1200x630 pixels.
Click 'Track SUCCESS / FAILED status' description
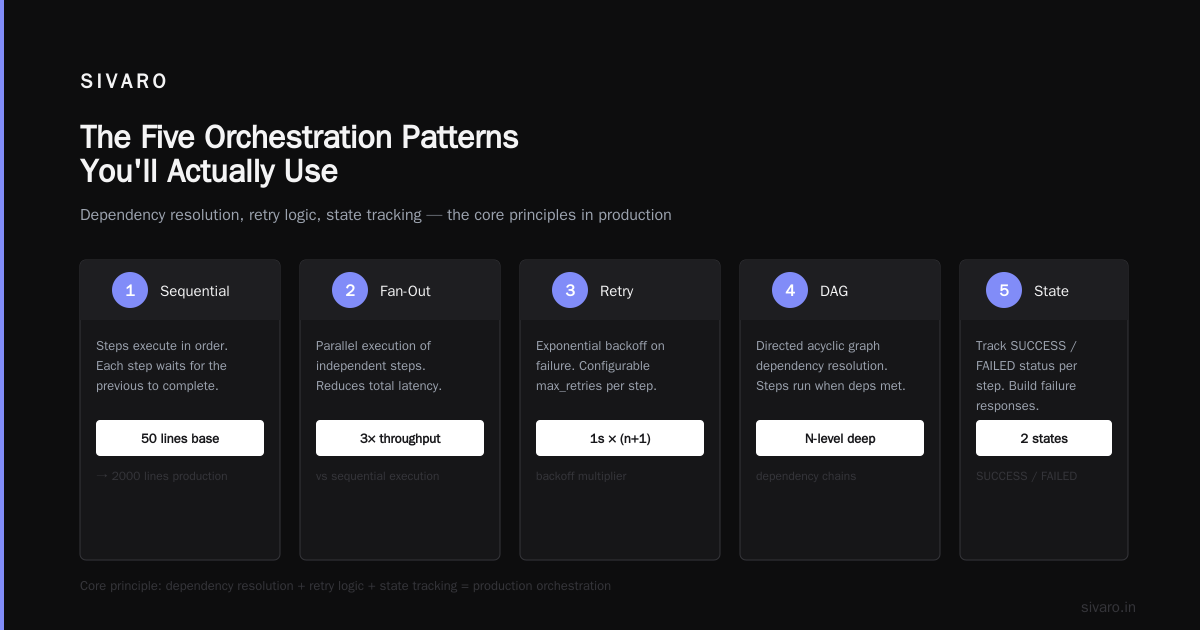pos(1027,376)
